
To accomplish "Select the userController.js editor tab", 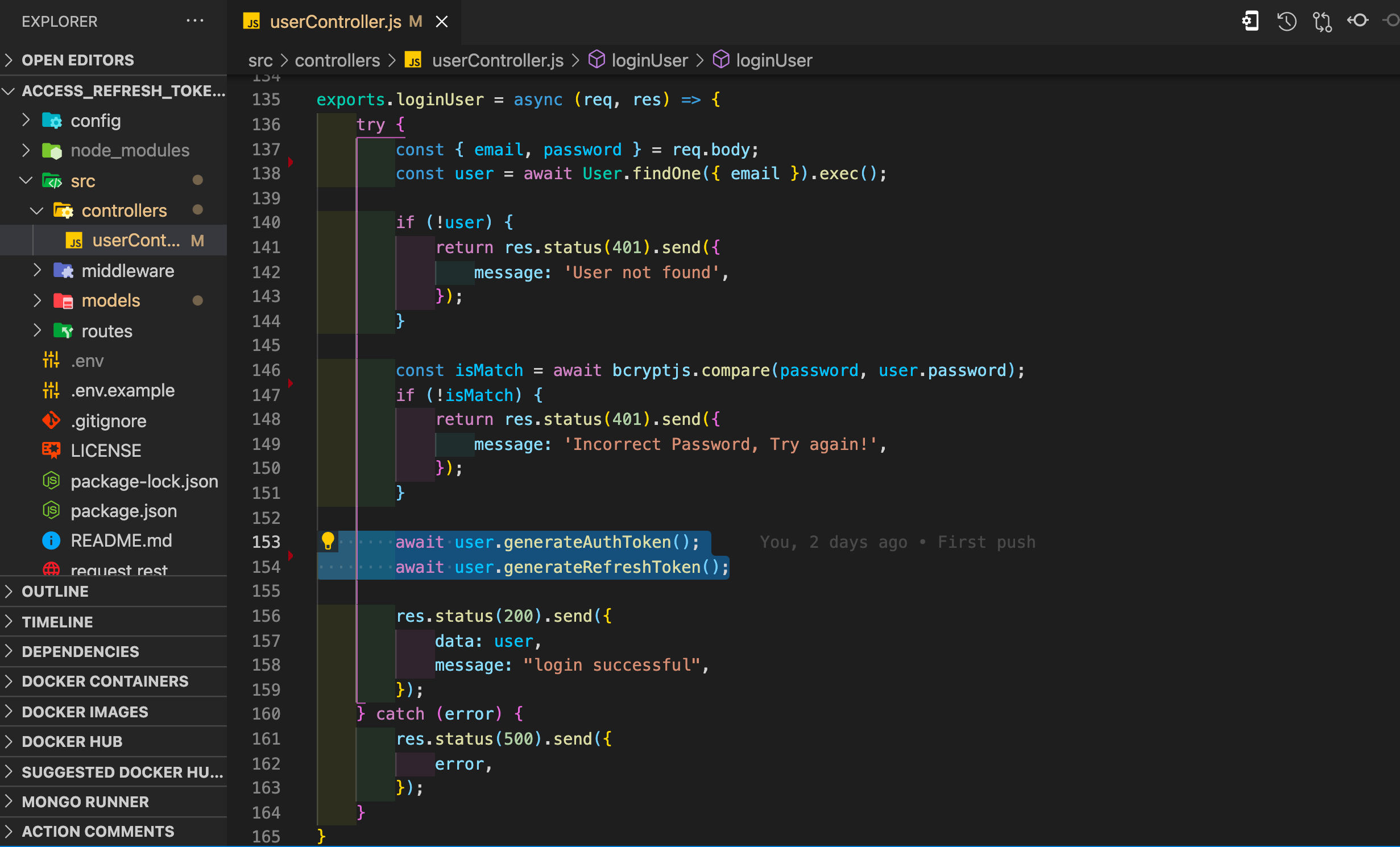I will click(x=335, y=22).
